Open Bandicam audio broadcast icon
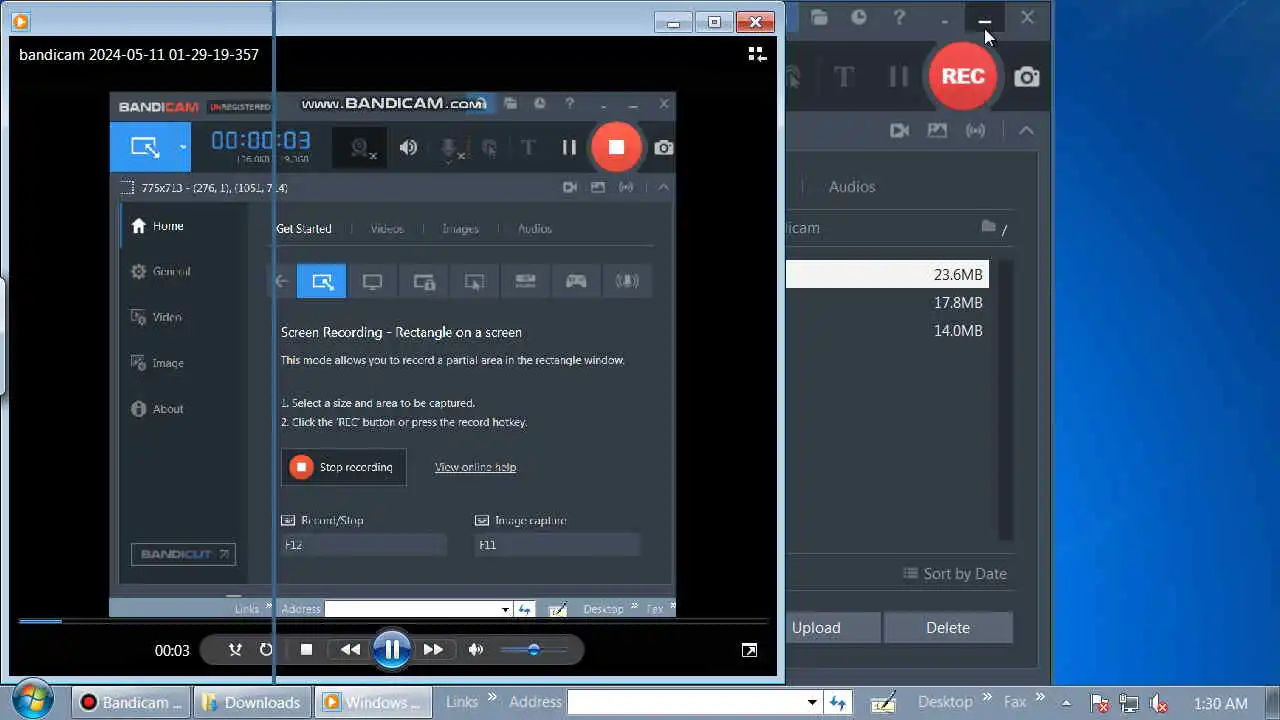 [x=975, y=130]
